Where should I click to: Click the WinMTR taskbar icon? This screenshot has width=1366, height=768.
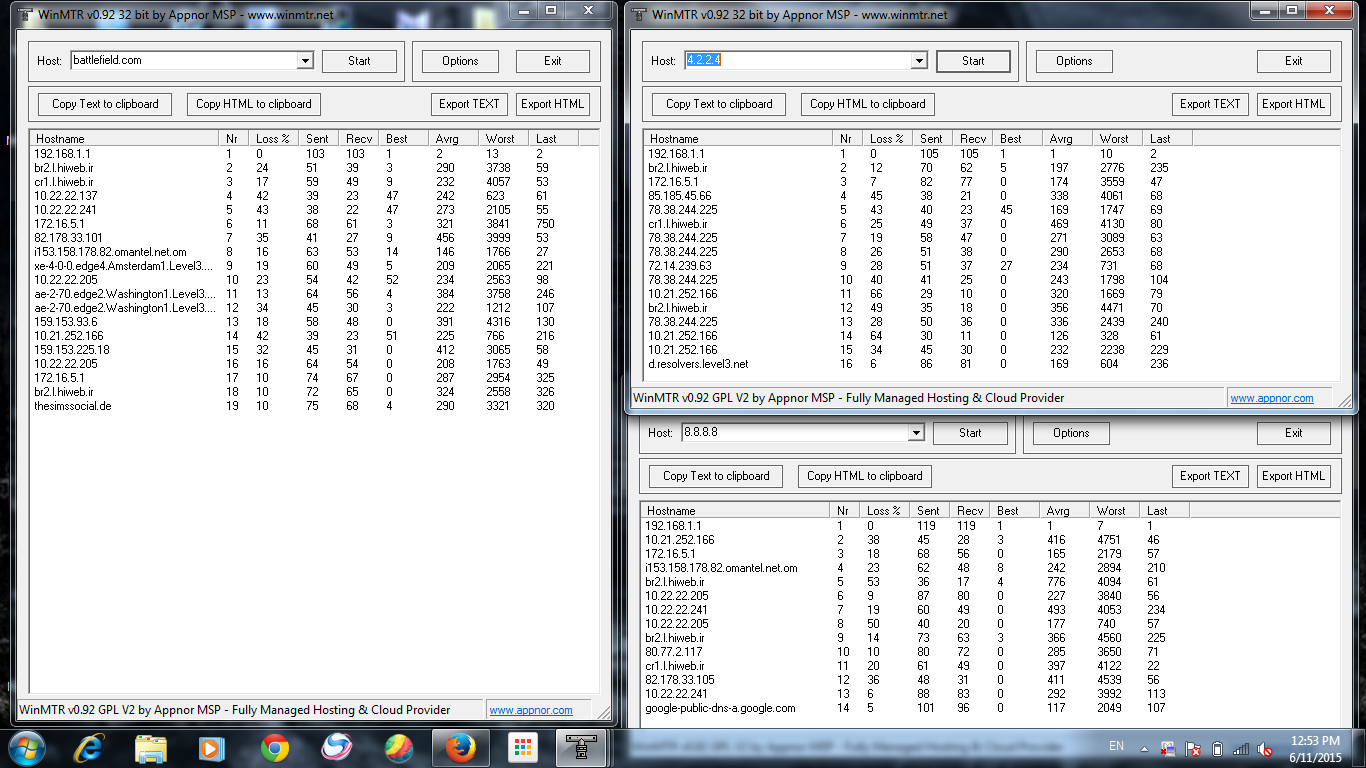coord(581,747)
